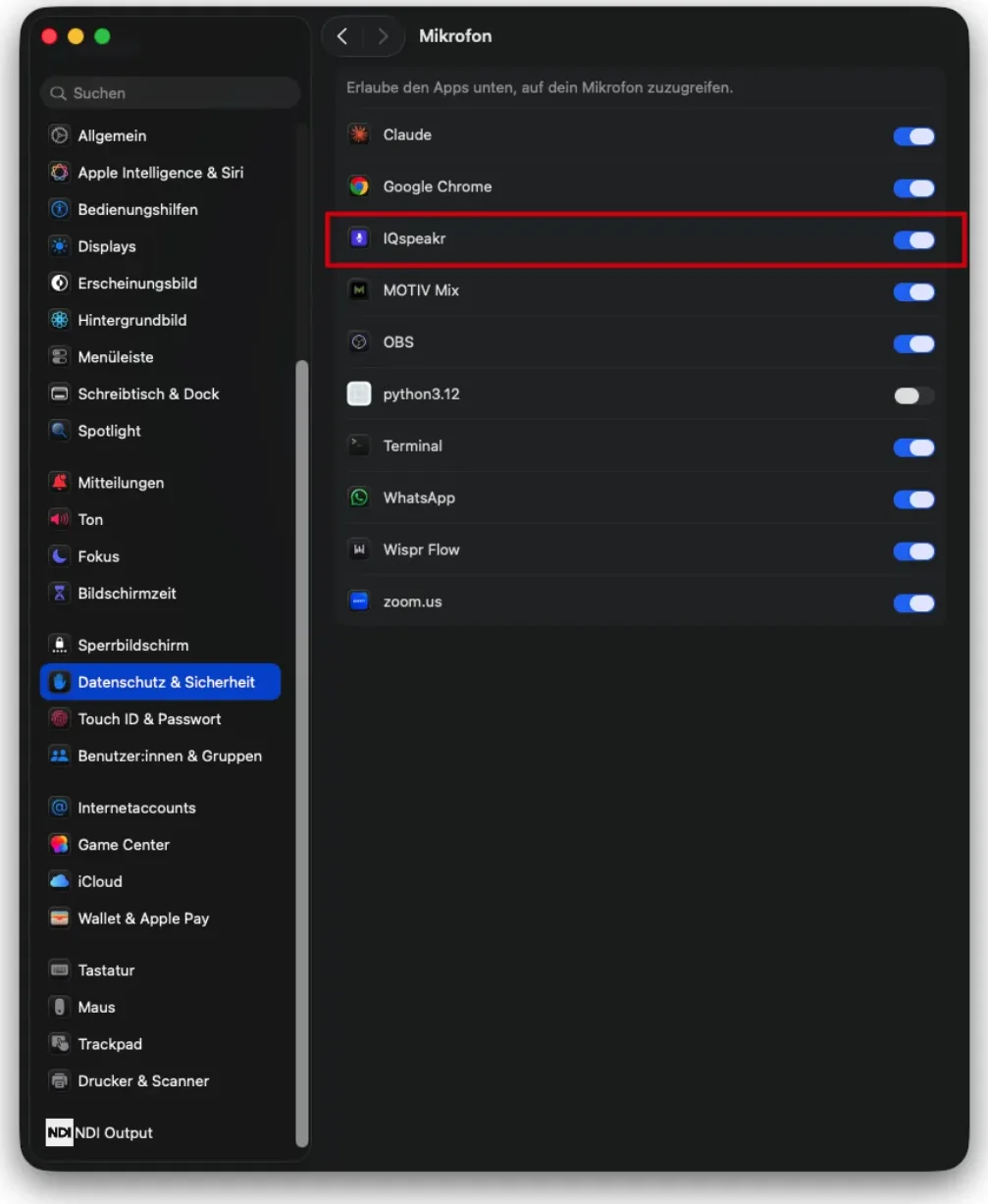Open Datenschutz & Sicherheit settings
This screenshot has height=1204, width=988.
click(x=160, y=682)
